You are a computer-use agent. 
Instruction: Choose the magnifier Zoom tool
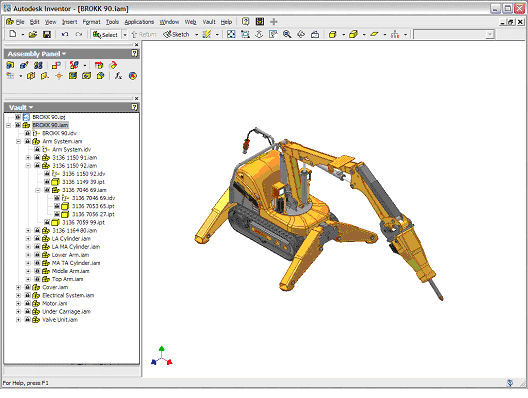pyautogui.click(x=287, y=34)
